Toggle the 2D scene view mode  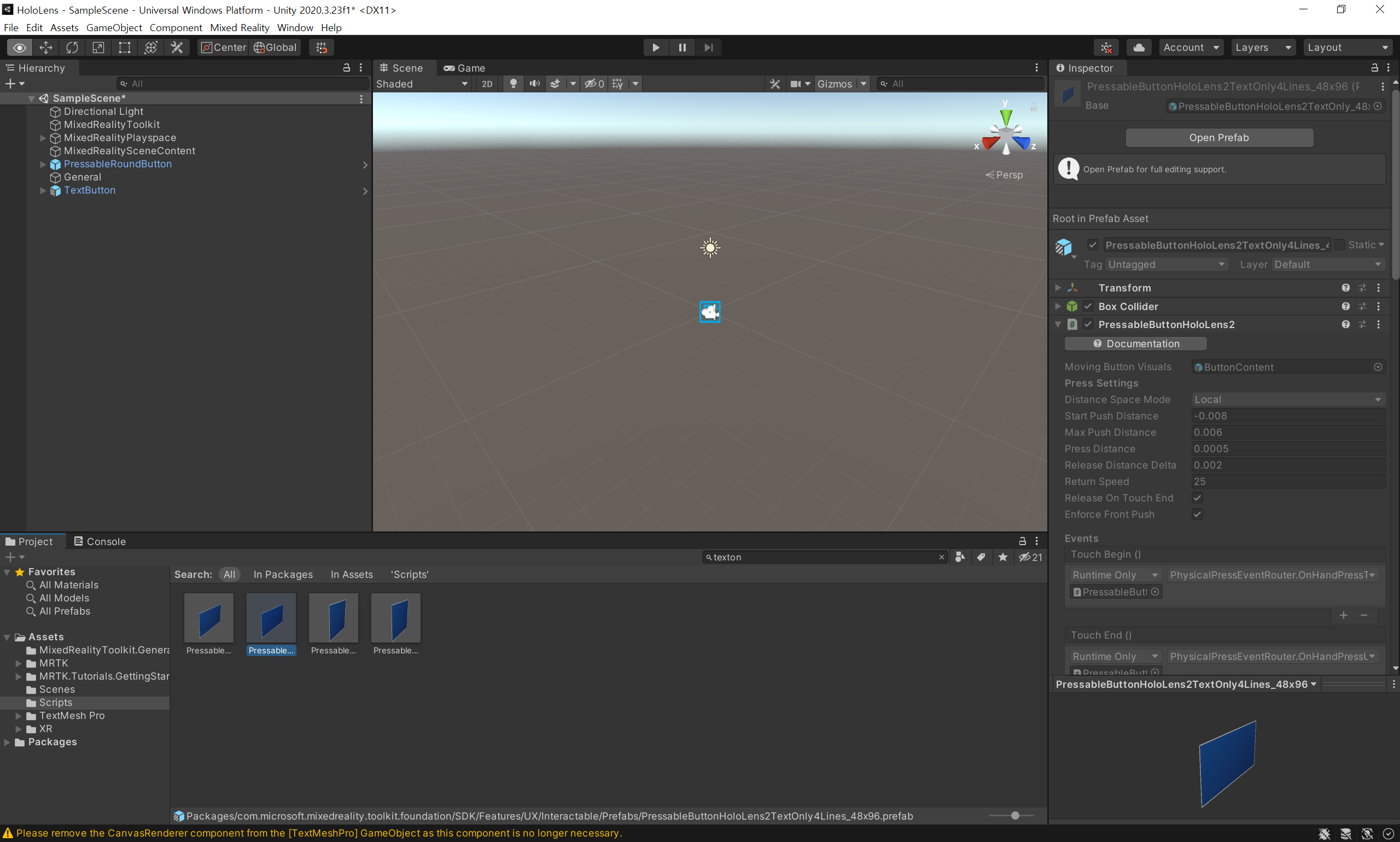coord(487,84)
